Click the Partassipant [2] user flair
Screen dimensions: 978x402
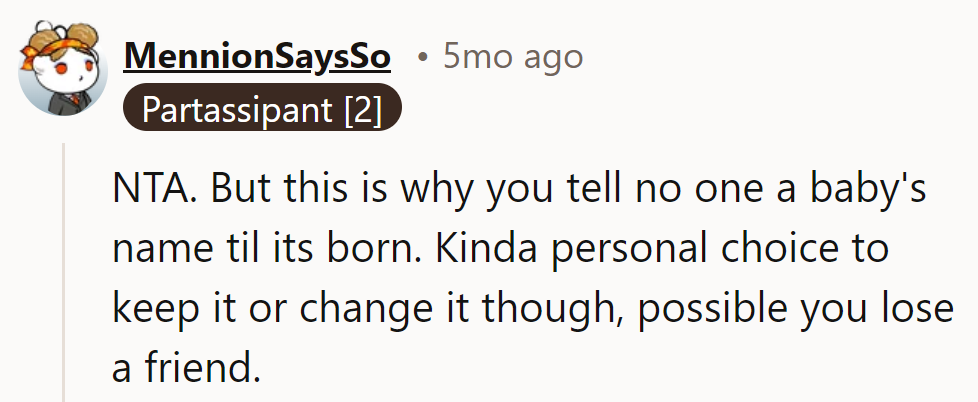pyautogui.click(x=262, y=109)
